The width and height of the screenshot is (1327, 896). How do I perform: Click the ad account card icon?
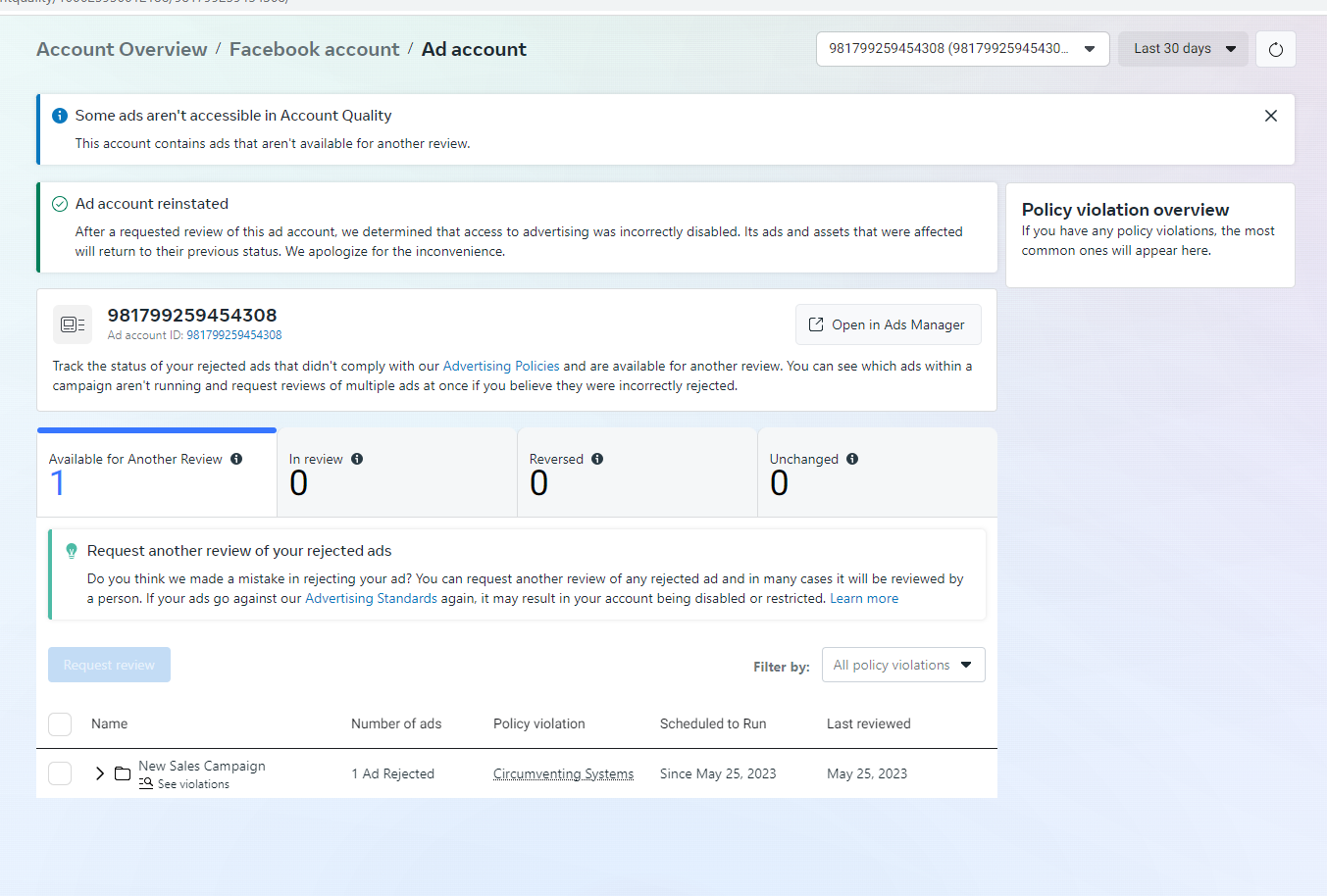(x=73, y=324)
